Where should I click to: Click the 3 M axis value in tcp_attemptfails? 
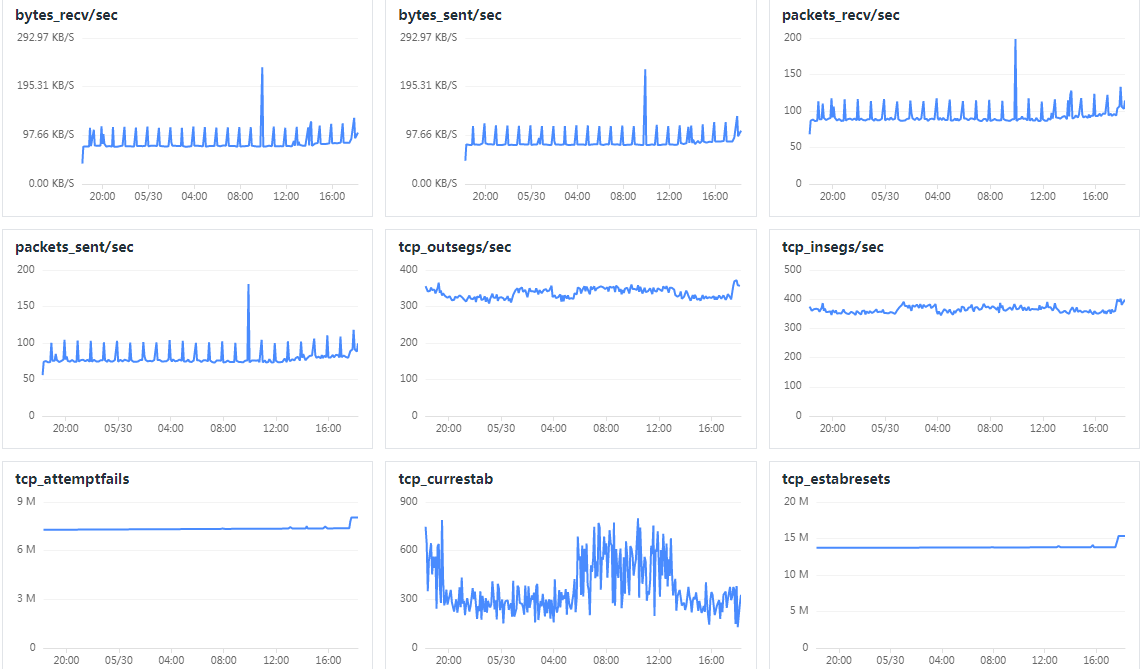[x=26, y=599]
